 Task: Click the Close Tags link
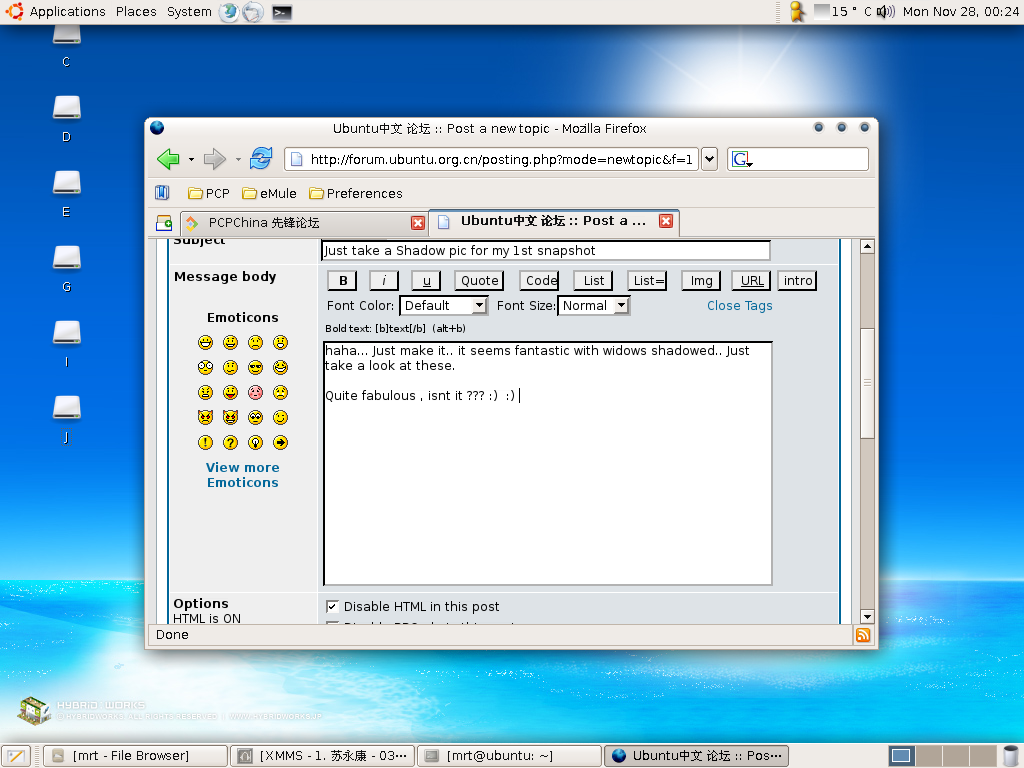coord(739,306)
